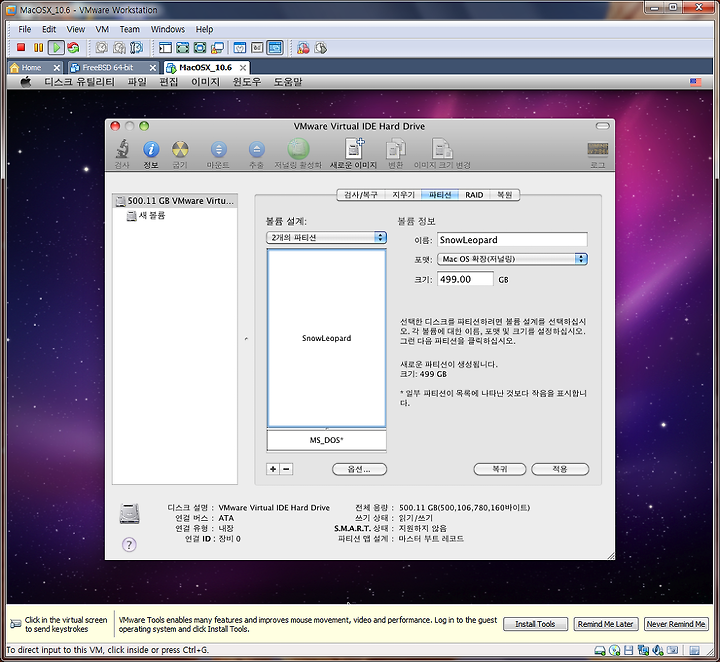The width and height of the screenshot is (720, 662).
Task: Click the Convert image toolbar icon
Action: point(395,148)
